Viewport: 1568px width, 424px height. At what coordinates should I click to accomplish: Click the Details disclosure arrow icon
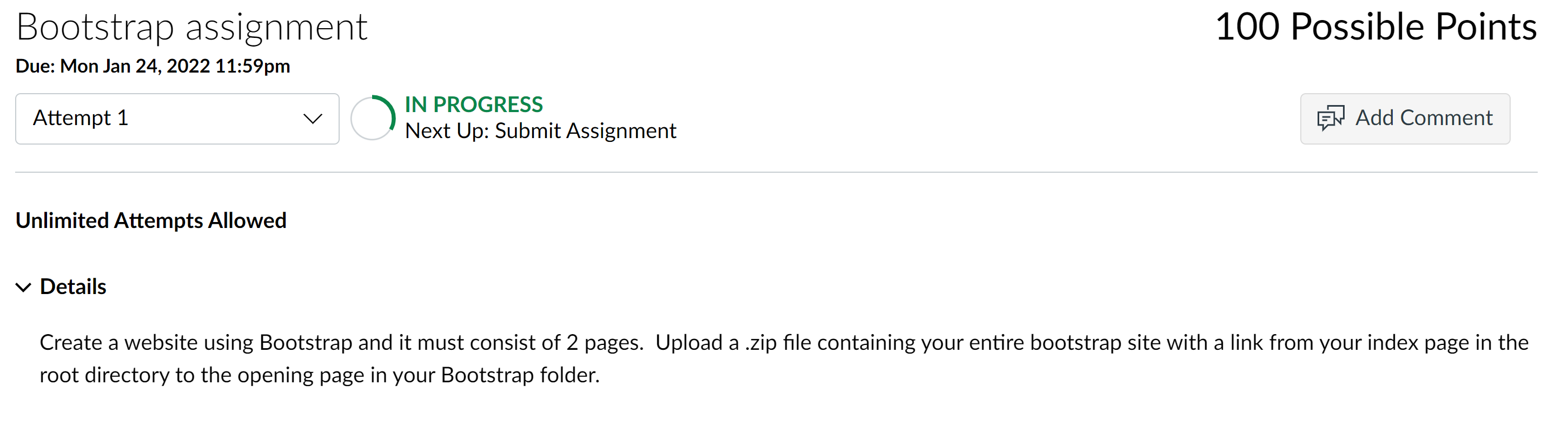pos(23,288)
